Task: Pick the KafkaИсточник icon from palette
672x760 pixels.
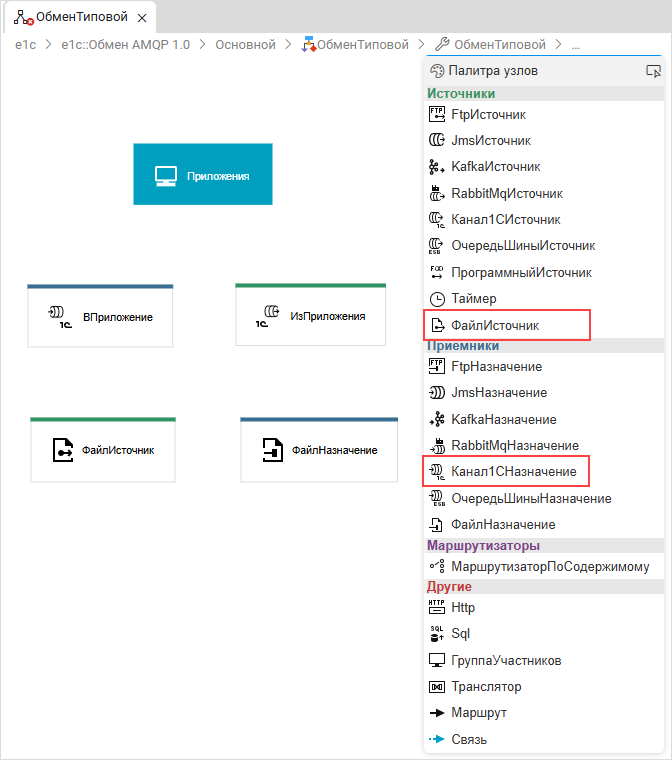Action: pyautogui.click(x=436, y=167)
